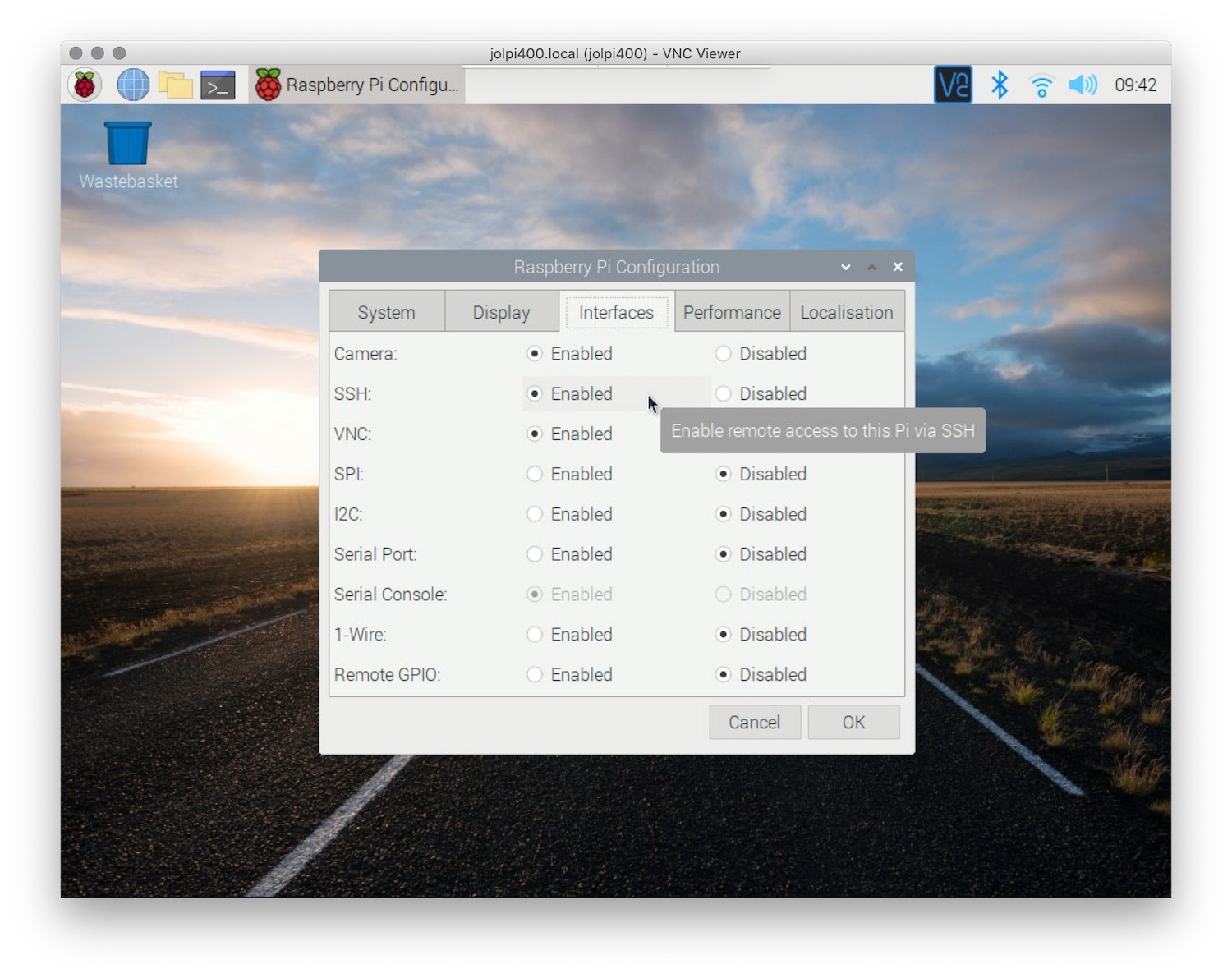The height and width of the screenshot is (978, 1232).
Task: Click the VNC Server tray icon
Action: tap(953, 85)
